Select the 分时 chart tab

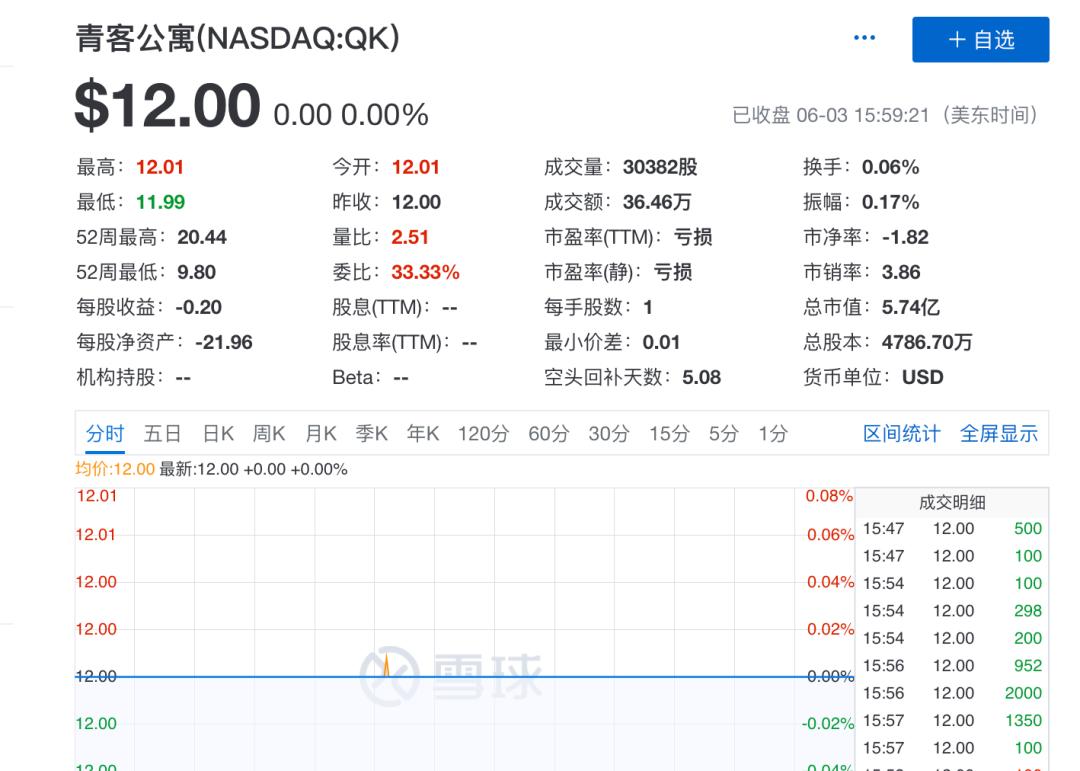[105, 434]
